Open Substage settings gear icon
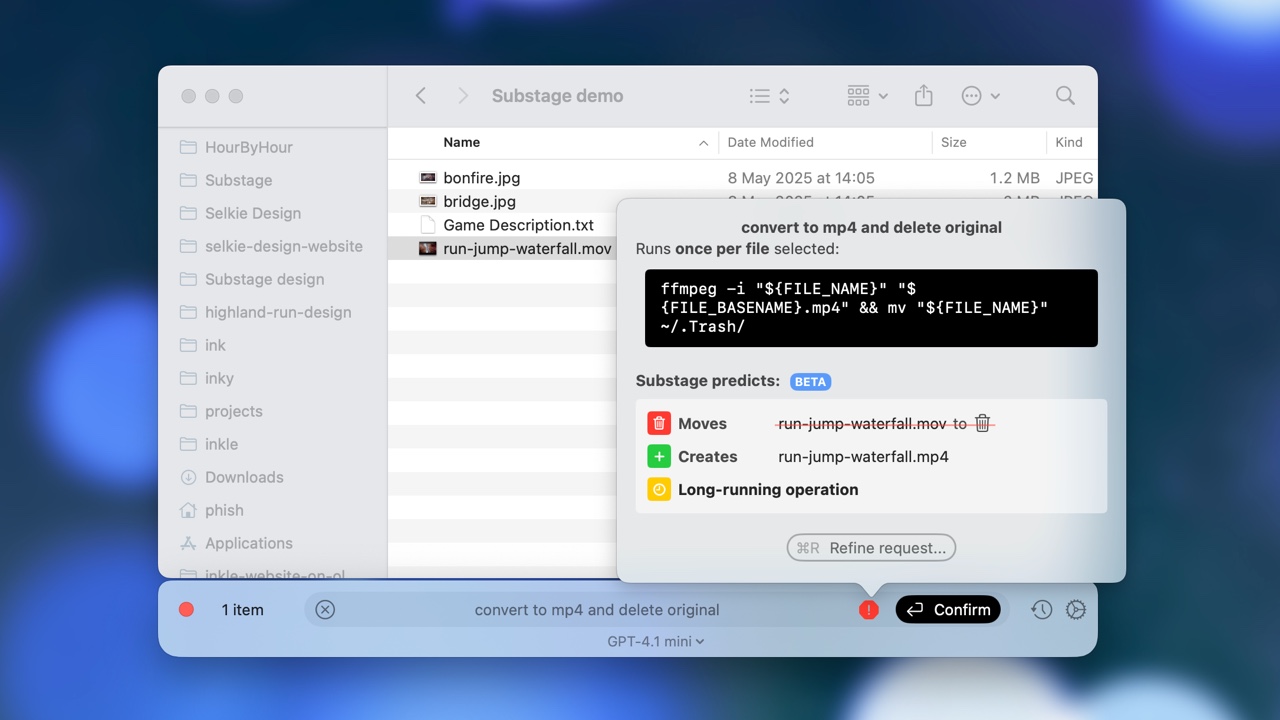This screenshot has width=1280, height=720. click(x=1076, y=610)
